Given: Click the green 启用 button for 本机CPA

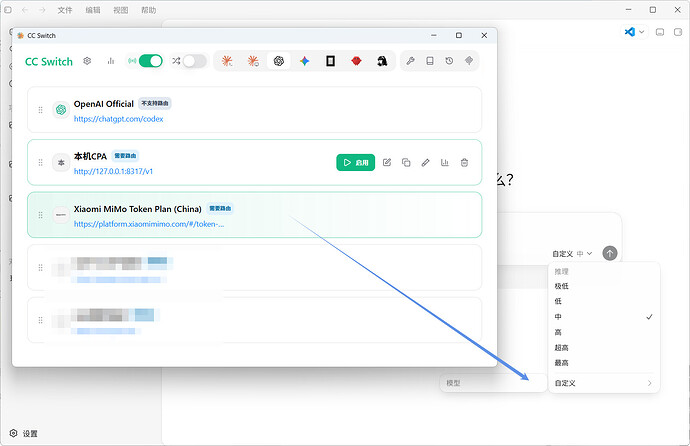Looking at the screenshot, I should tap(356, 162).
